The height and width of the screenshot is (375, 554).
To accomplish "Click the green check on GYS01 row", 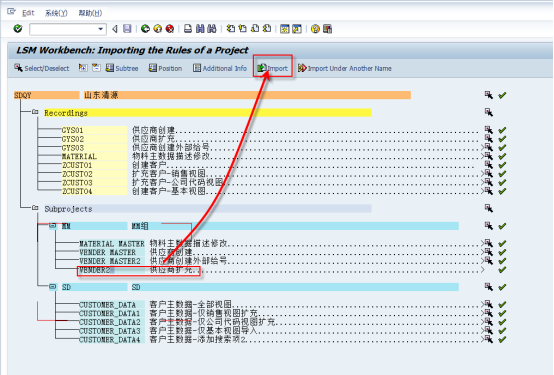I will (x=502, y=130).
